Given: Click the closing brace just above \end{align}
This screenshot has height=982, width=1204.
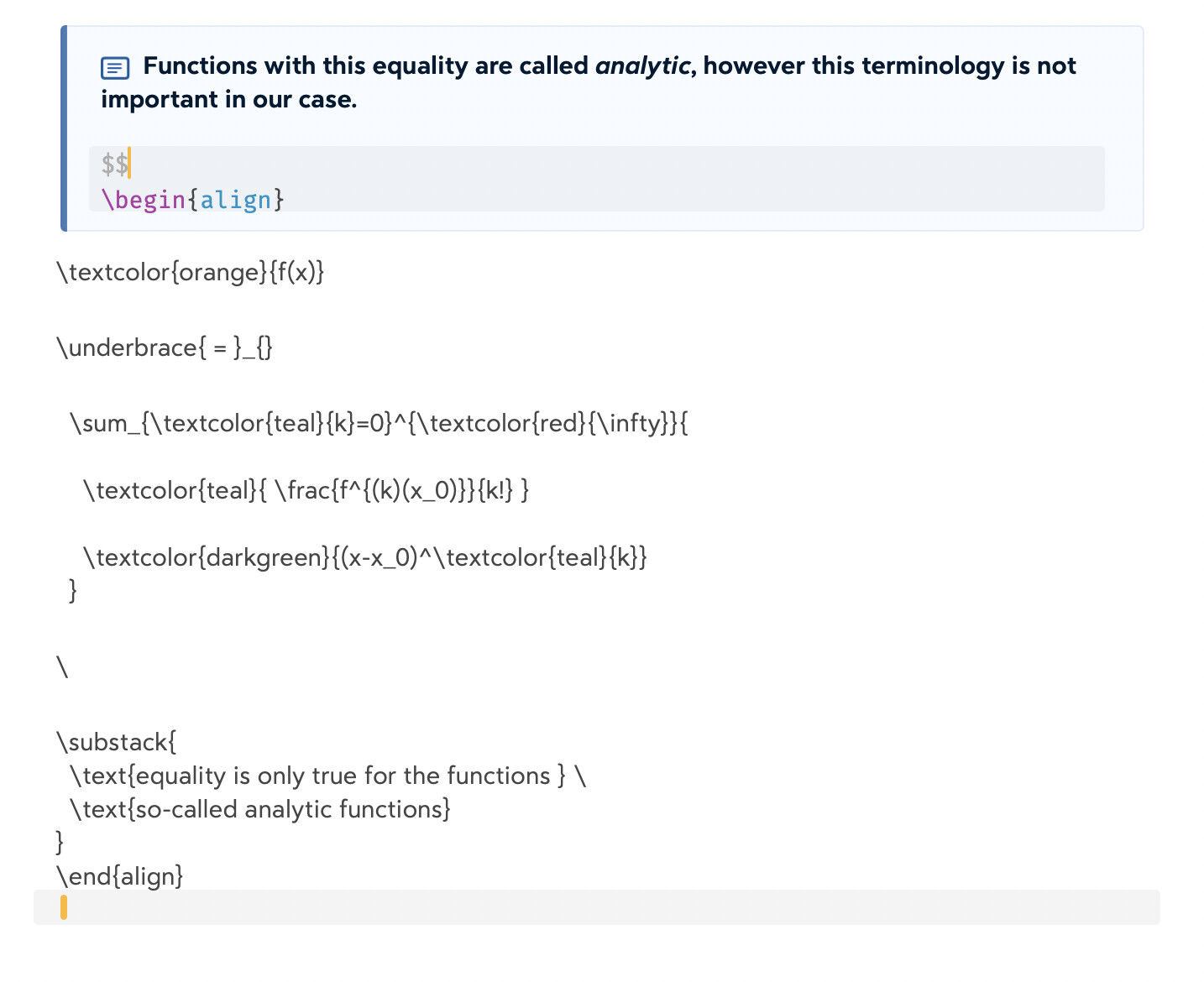Looking at the screenshot, I should coord(60,841).
